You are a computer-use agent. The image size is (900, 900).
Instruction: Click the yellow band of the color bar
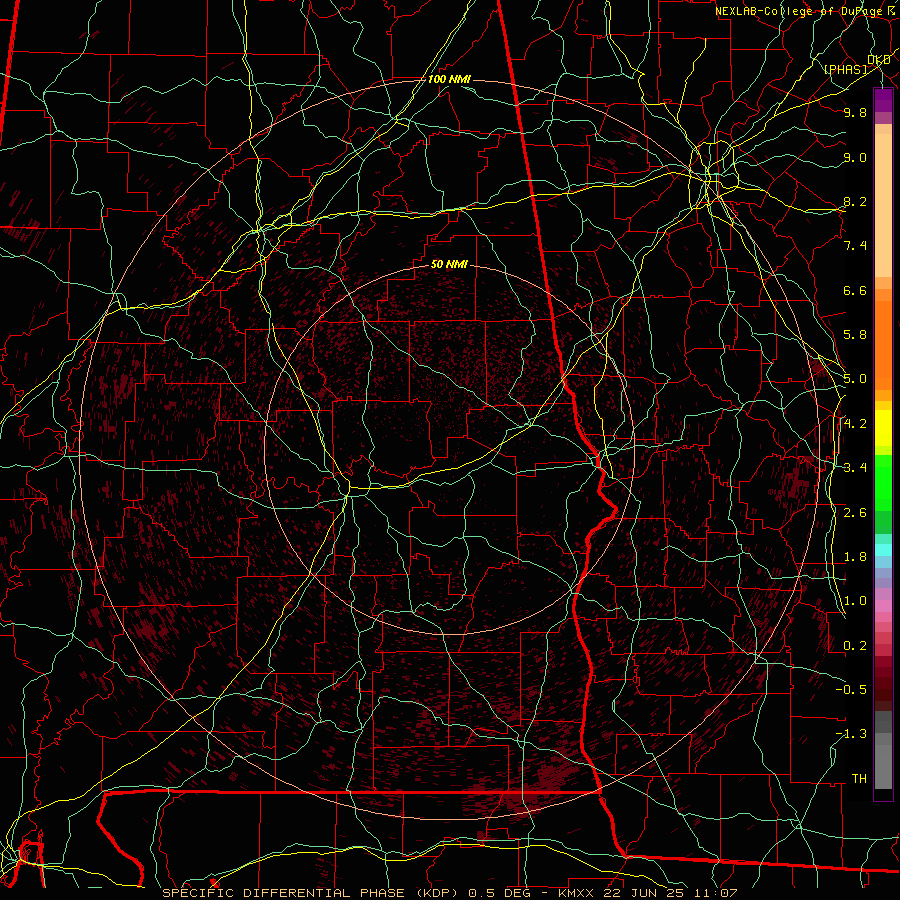(883, 428)
